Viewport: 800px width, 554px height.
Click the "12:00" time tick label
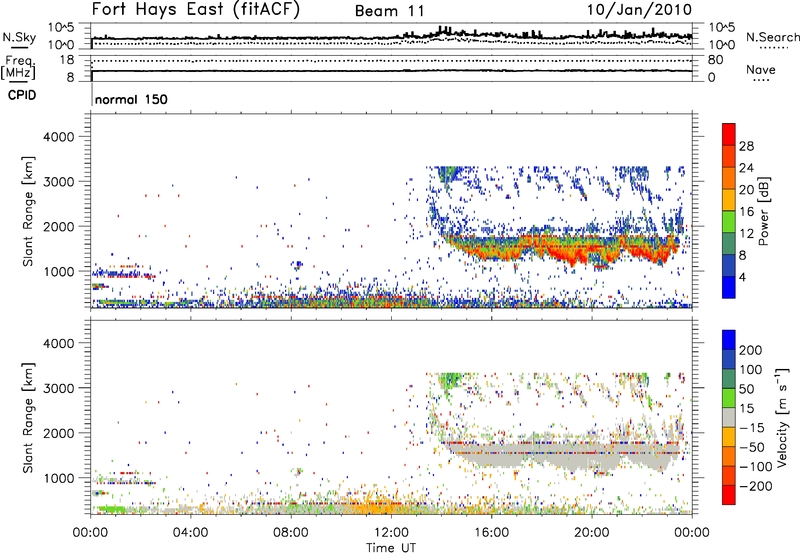click(x=391, y=533)
